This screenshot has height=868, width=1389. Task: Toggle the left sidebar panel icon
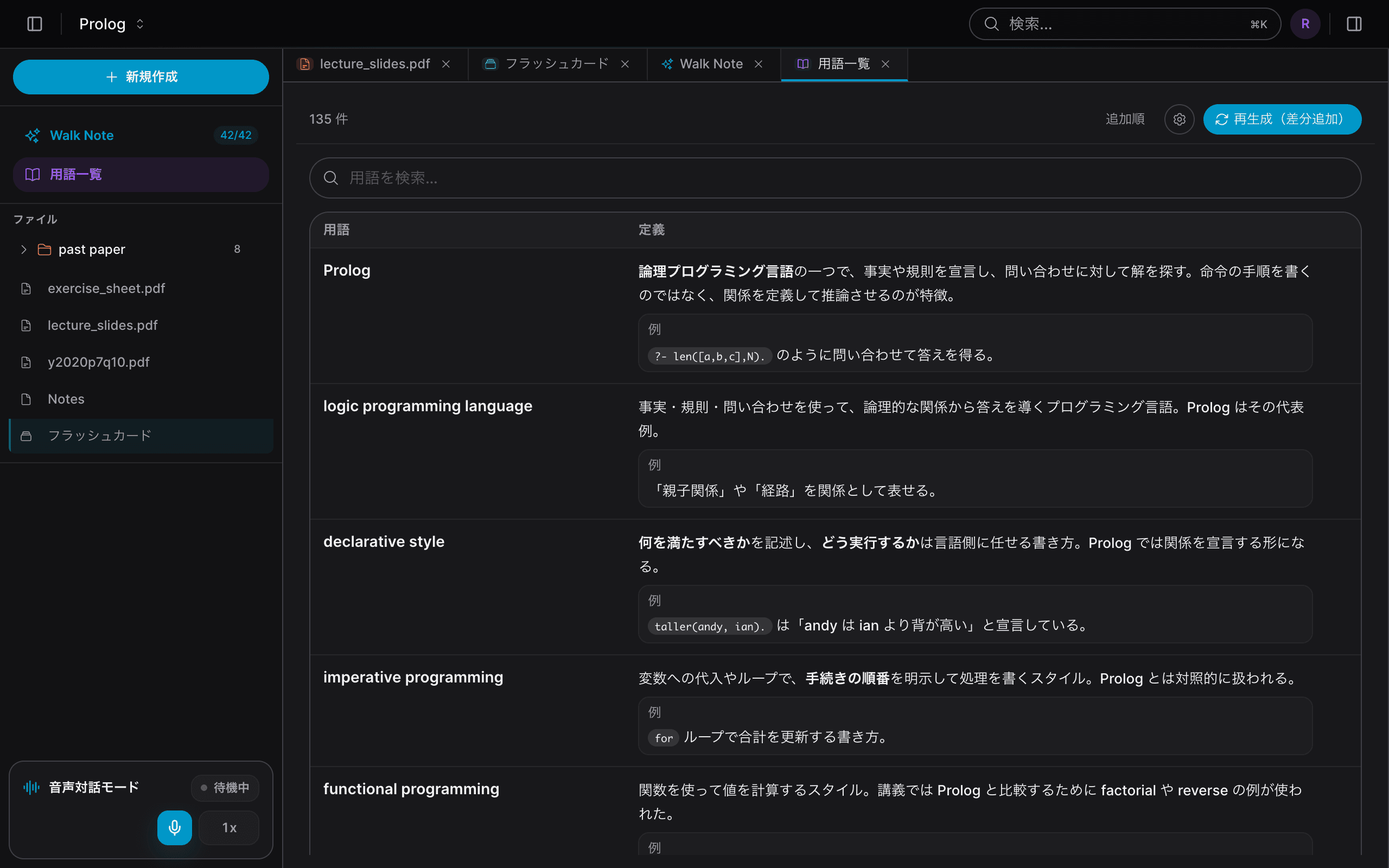pyautogui.click(x=34, y=23)
